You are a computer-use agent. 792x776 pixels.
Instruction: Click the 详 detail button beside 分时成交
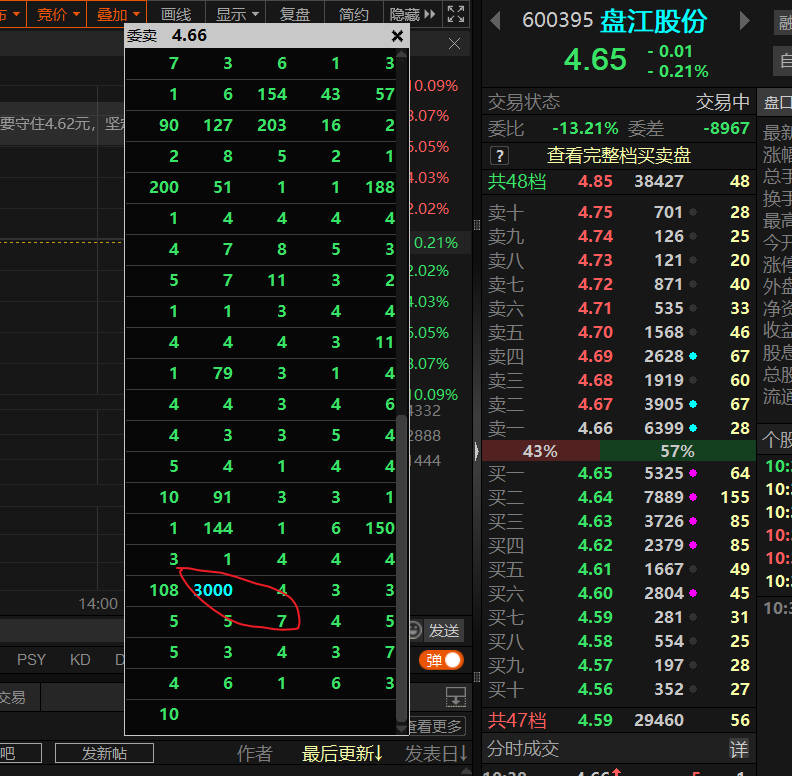[738, 749]
